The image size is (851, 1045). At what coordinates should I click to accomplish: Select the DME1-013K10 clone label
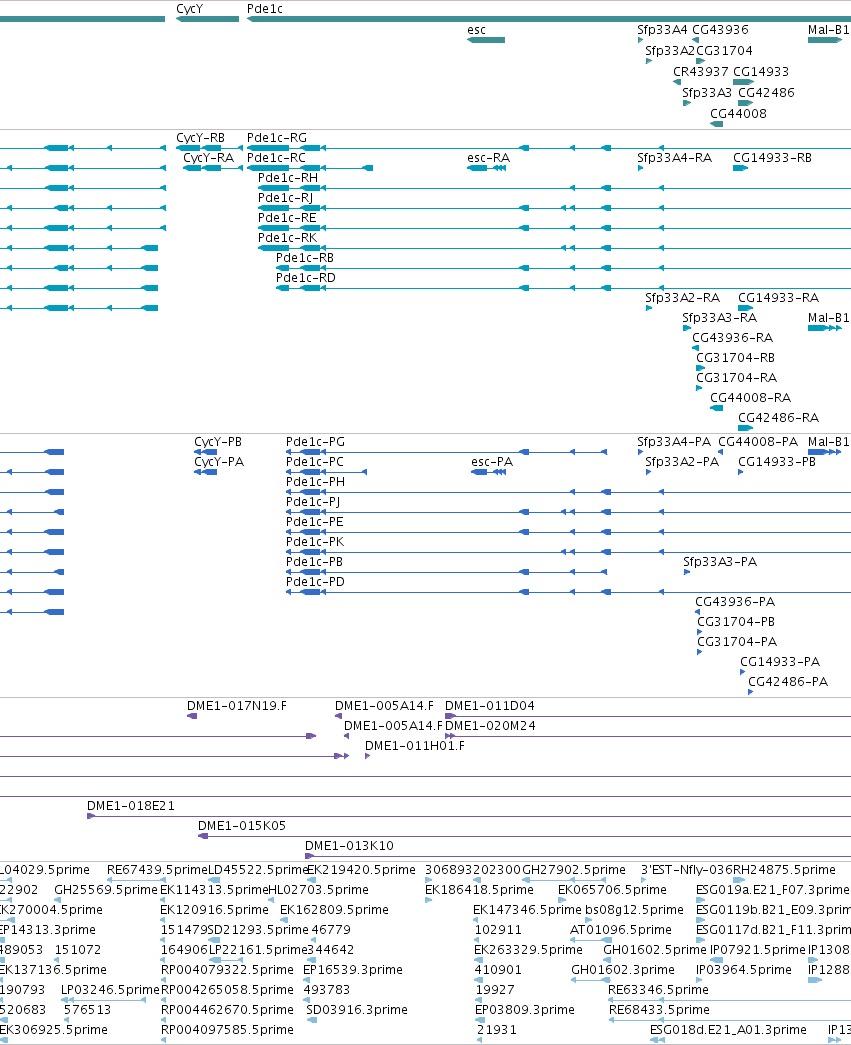tap(349, 845)
